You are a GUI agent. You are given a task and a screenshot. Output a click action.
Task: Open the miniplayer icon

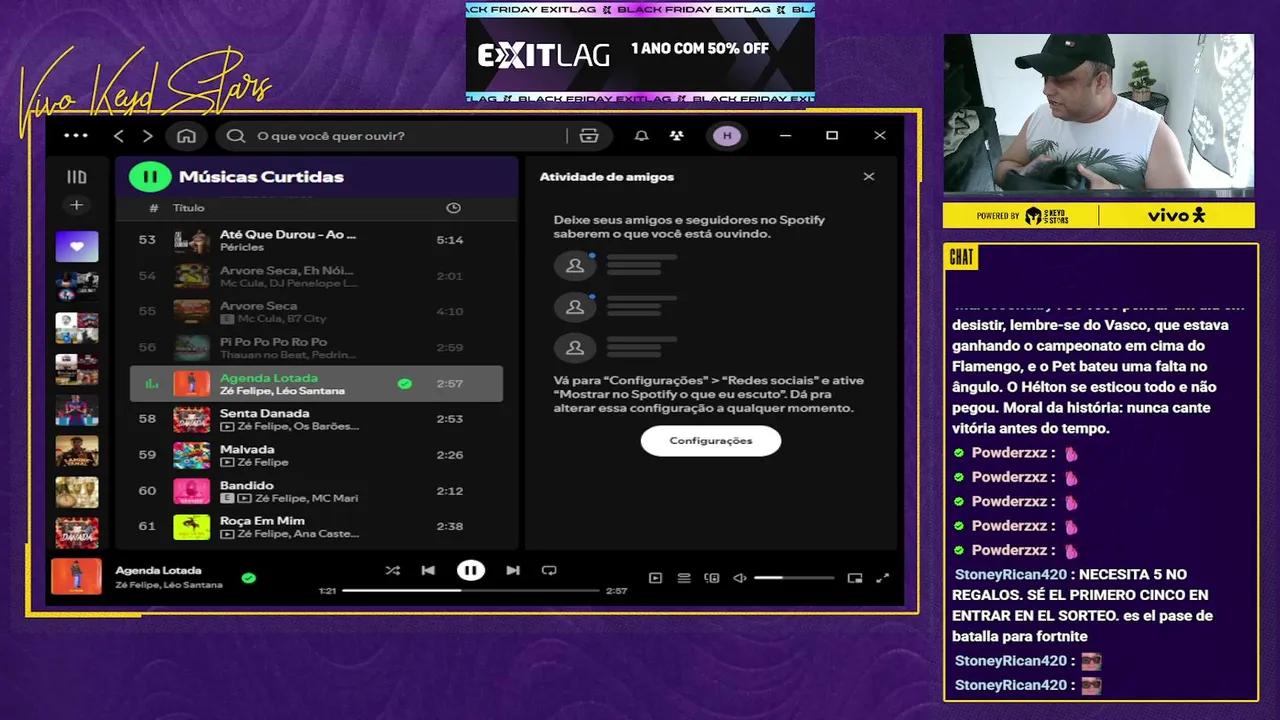click(855, 578)
